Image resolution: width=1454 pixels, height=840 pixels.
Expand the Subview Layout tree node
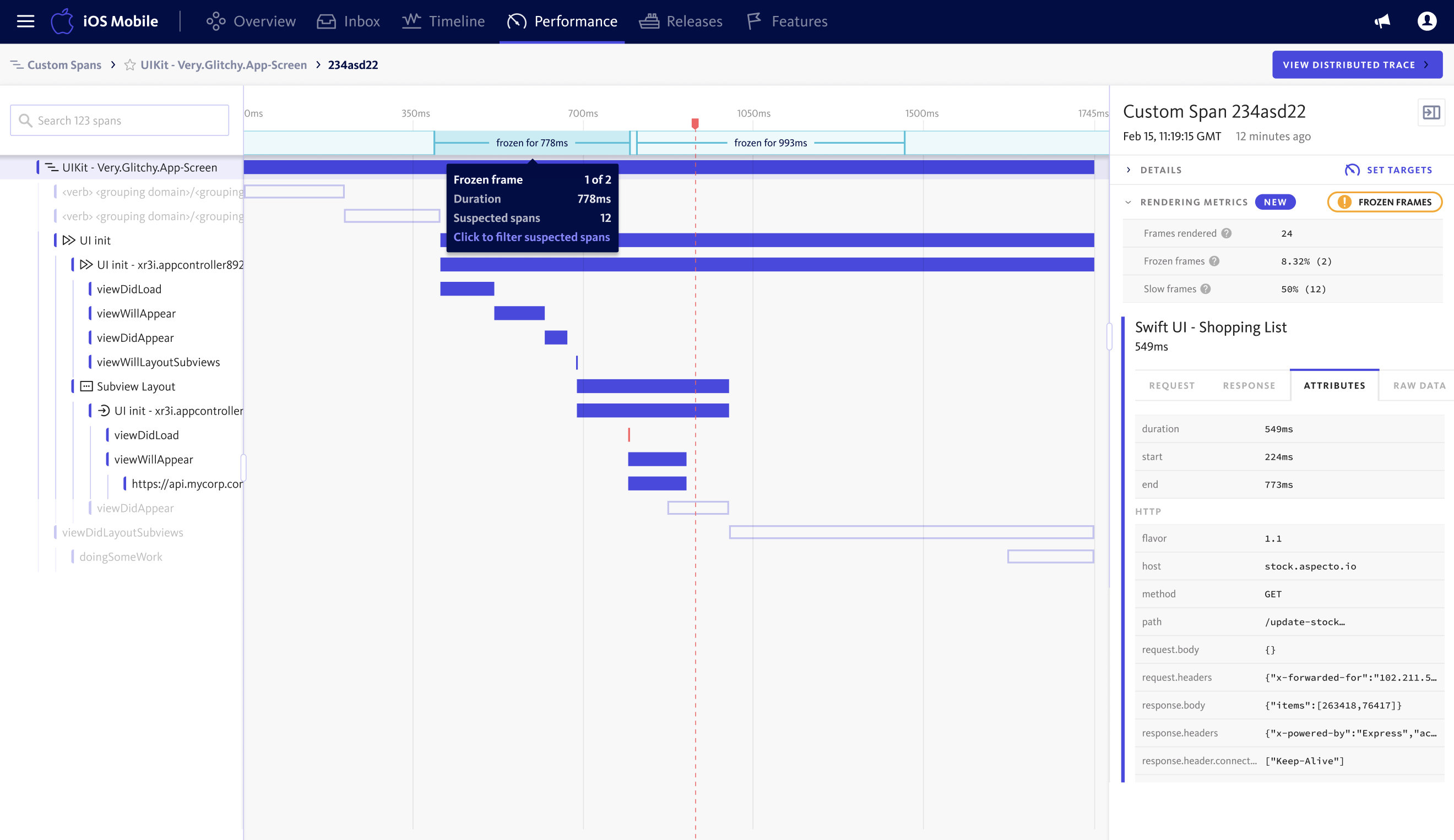click(85, 387)
